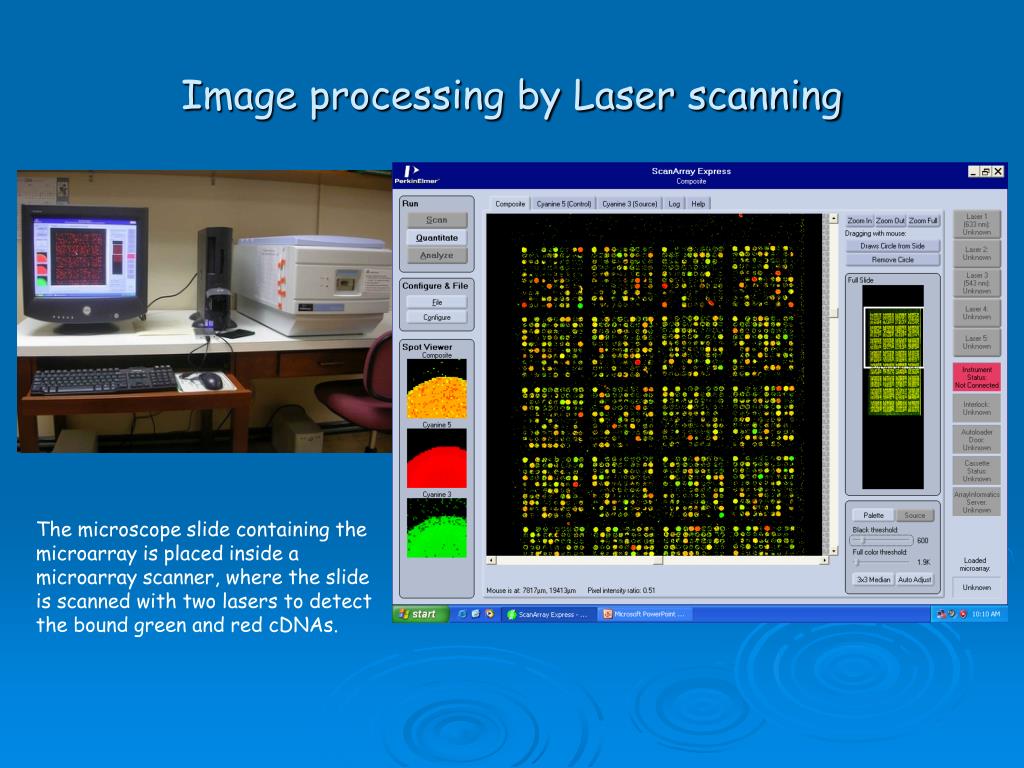Click the Mouse is at position readout

pos(530,590)
